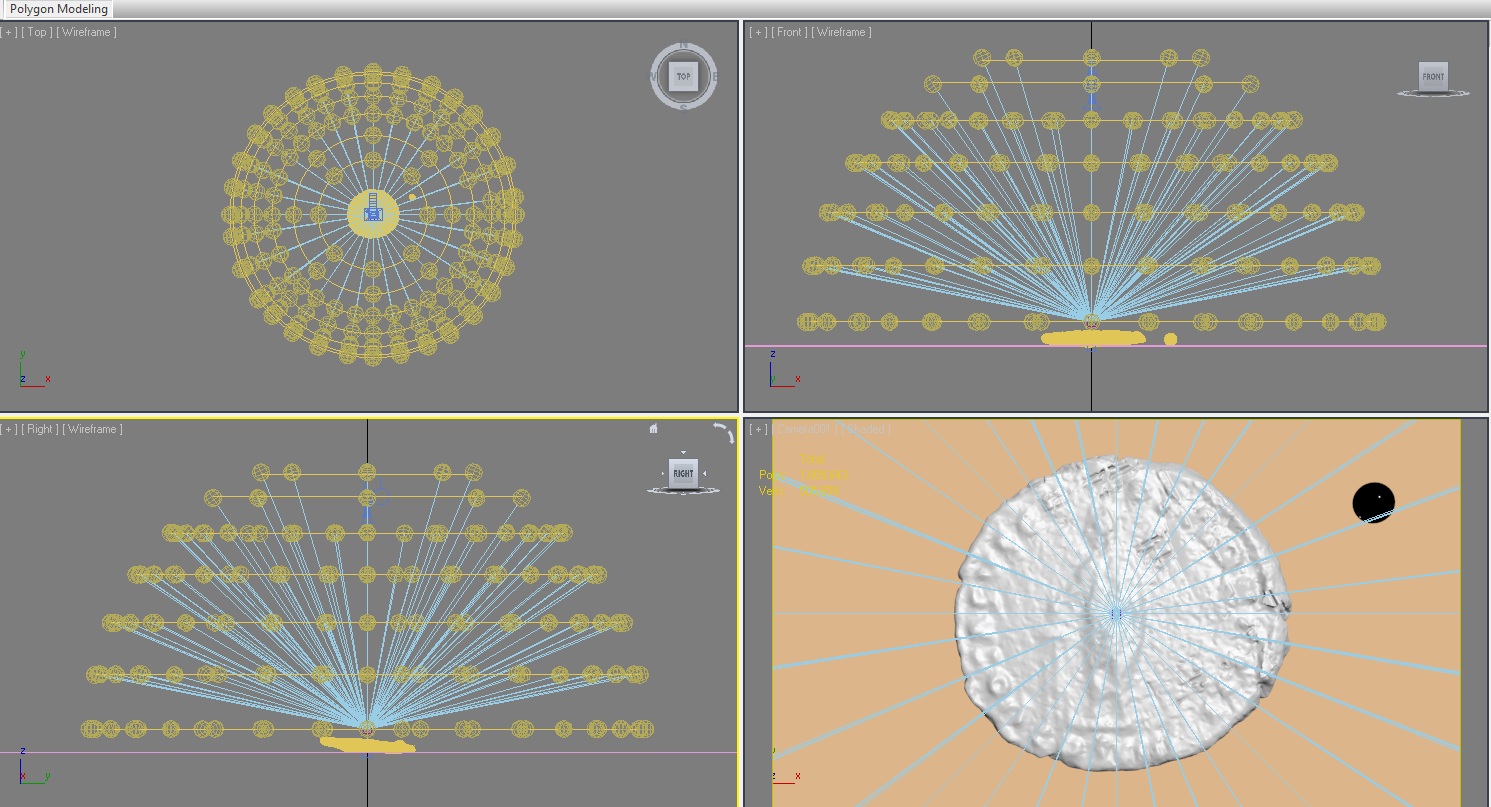Click the N compass letter on Top ViewCube
Image resolution: width=1491 pixels, height=807 pixels.
(684, 46)
